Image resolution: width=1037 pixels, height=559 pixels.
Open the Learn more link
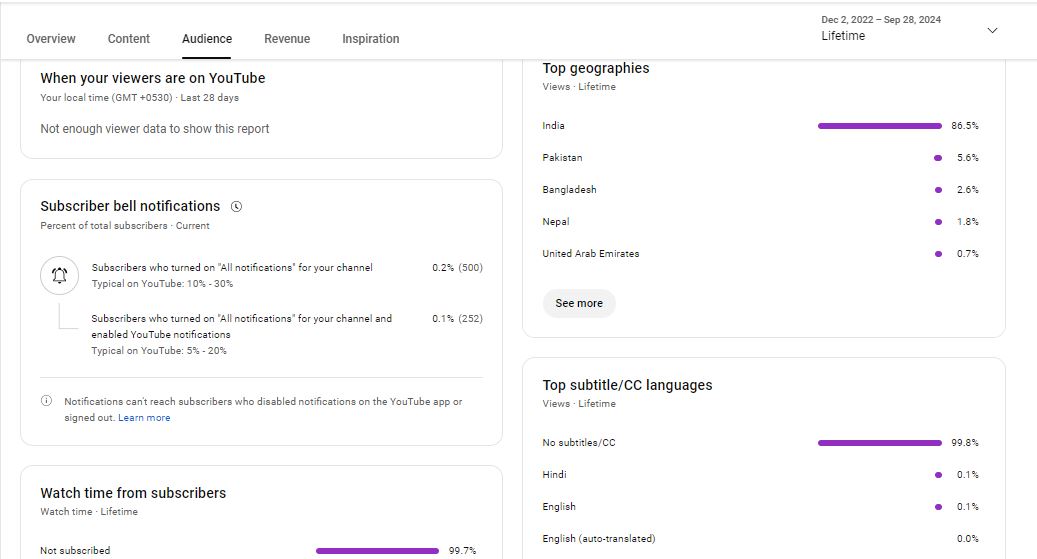tap(144, 418)
